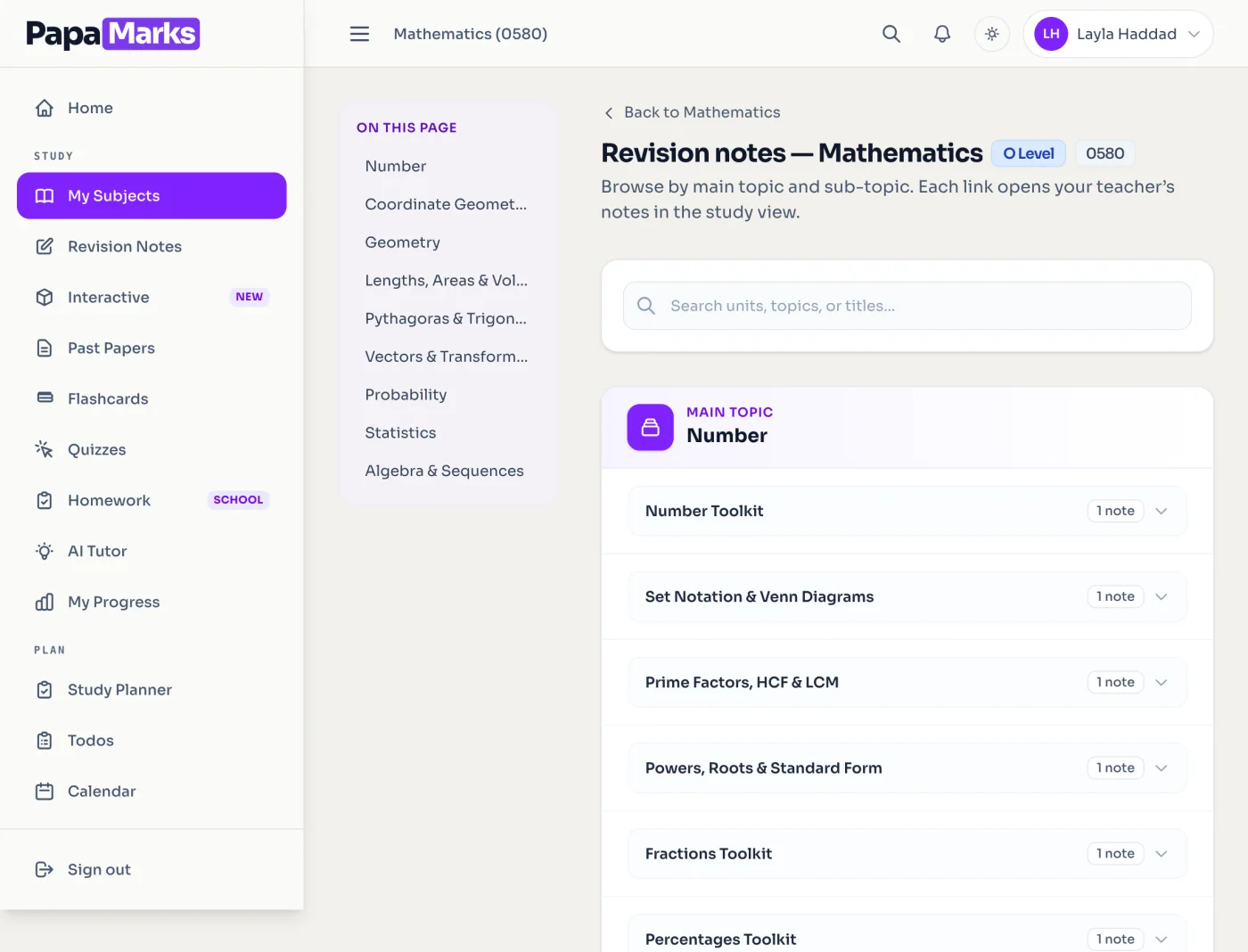Viewport: 1248px width, 952px height.
Task: Click the Past Papers document icon
Action: coord(45,349)
